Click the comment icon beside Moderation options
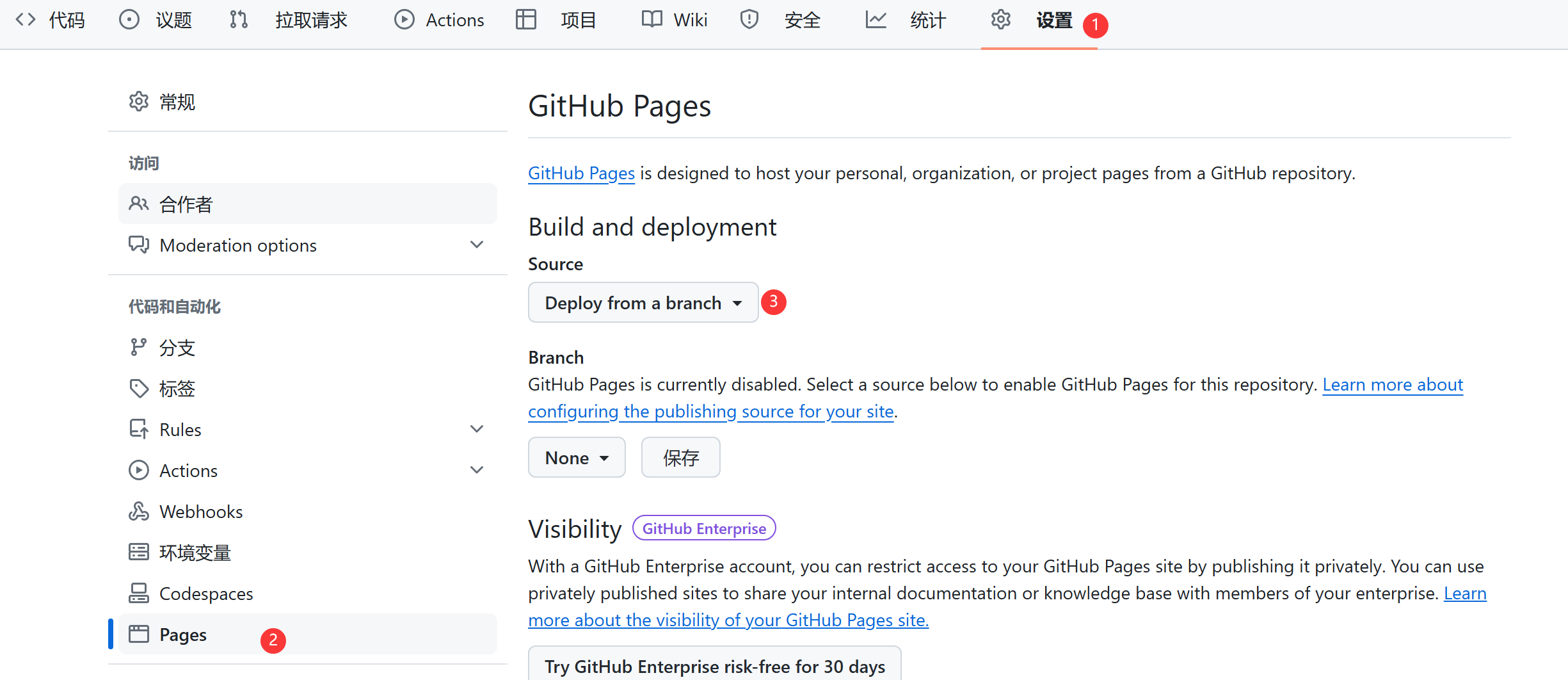This screenshot has width=1568, height=680. click(x=139, y=245)
